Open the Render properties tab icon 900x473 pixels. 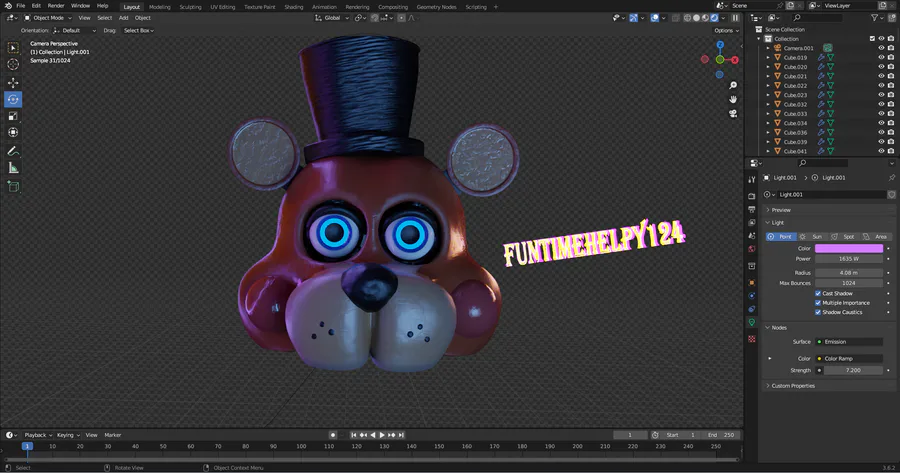752,196
